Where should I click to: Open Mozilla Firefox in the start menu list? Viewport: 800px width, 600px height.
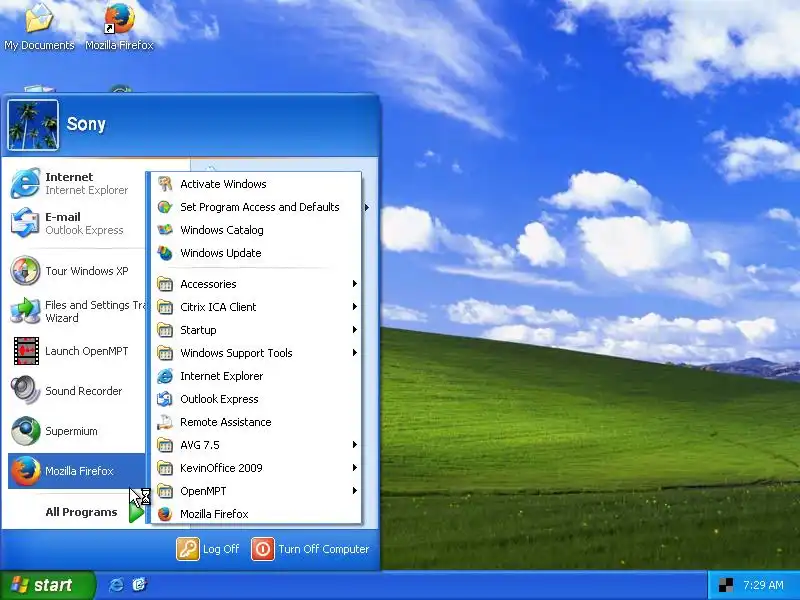point(77,471)
